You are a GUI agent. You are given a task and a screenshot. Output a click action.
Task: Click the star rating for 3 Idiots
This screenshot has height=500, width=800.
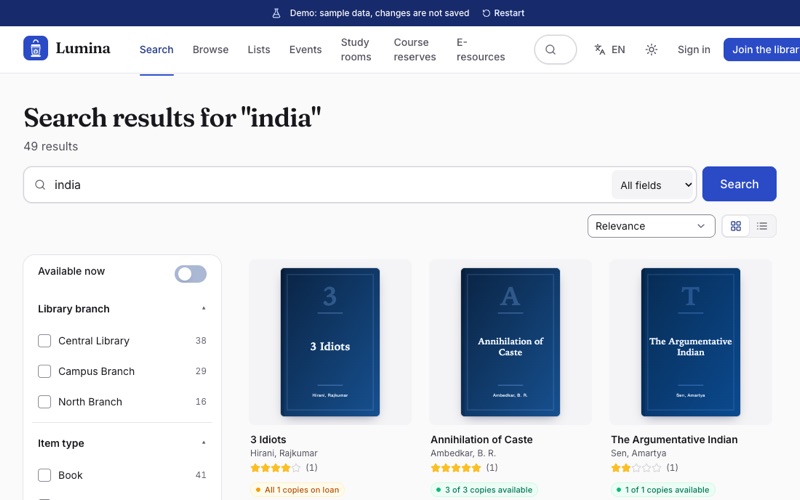[275, 467]
